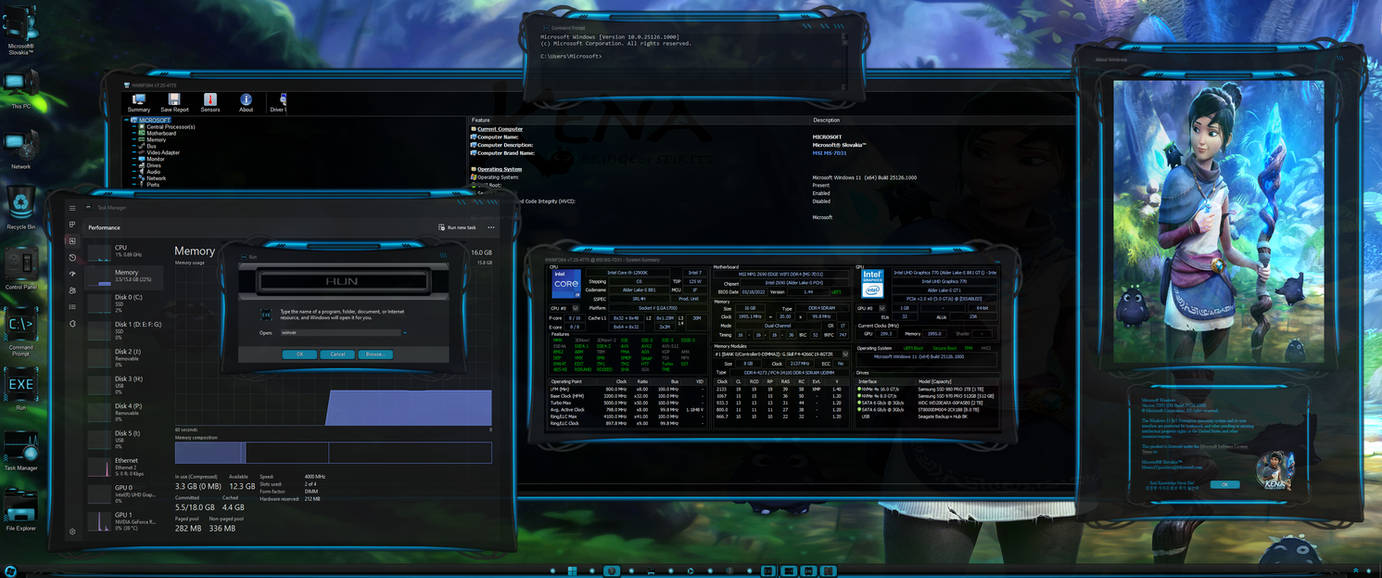Click the Intel Core logo in System Summary
Viewport: 1382px width, 578px height.
pos(566,283)
